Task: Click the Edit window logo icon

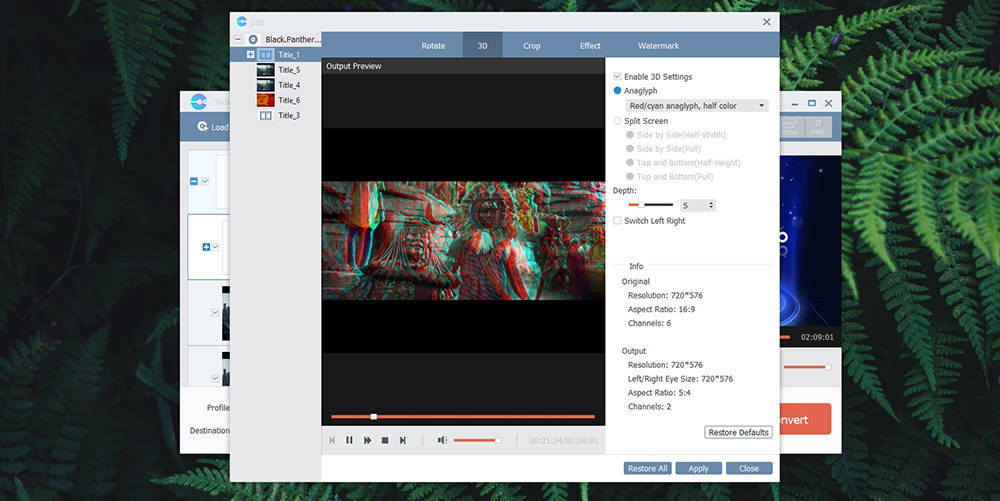Action: (242, 22)
